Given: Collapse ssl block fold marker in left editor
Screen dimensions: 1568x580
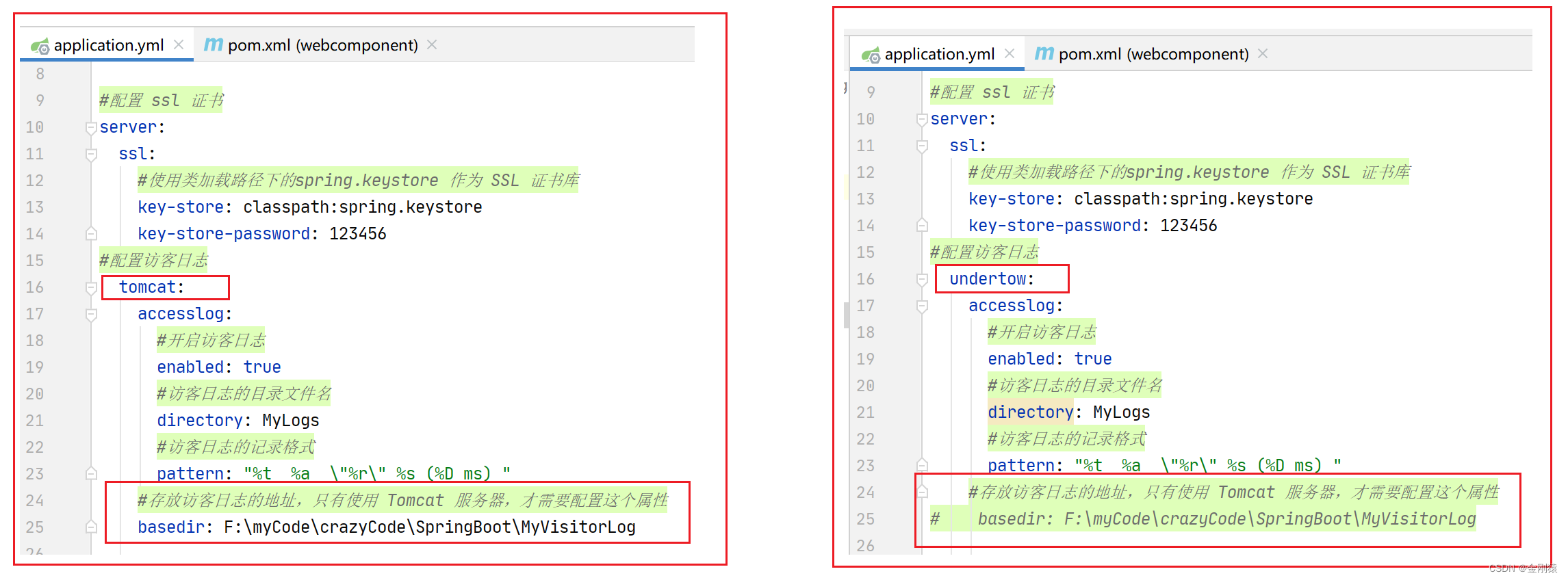Looking at the screenshot, I should [91, 155].
